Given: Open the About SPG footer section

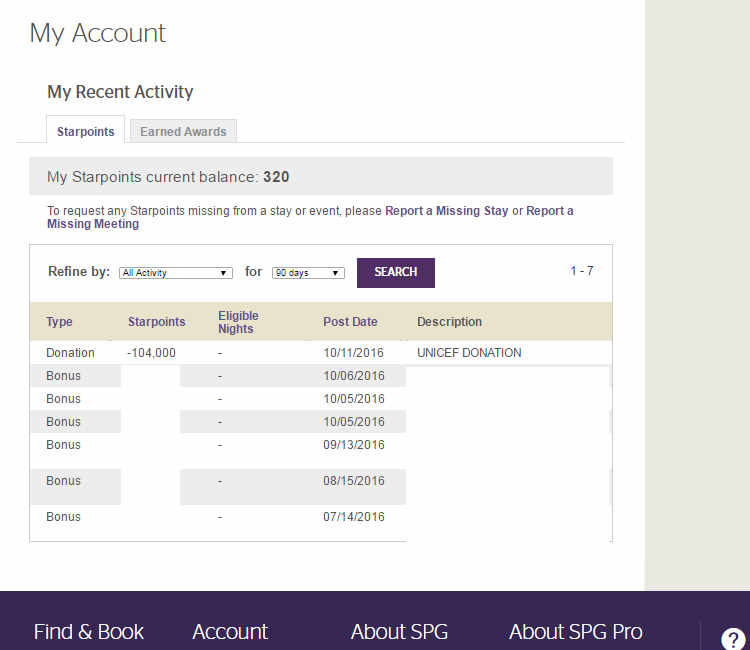Looking at the screenshot, I should coord(399,632).
